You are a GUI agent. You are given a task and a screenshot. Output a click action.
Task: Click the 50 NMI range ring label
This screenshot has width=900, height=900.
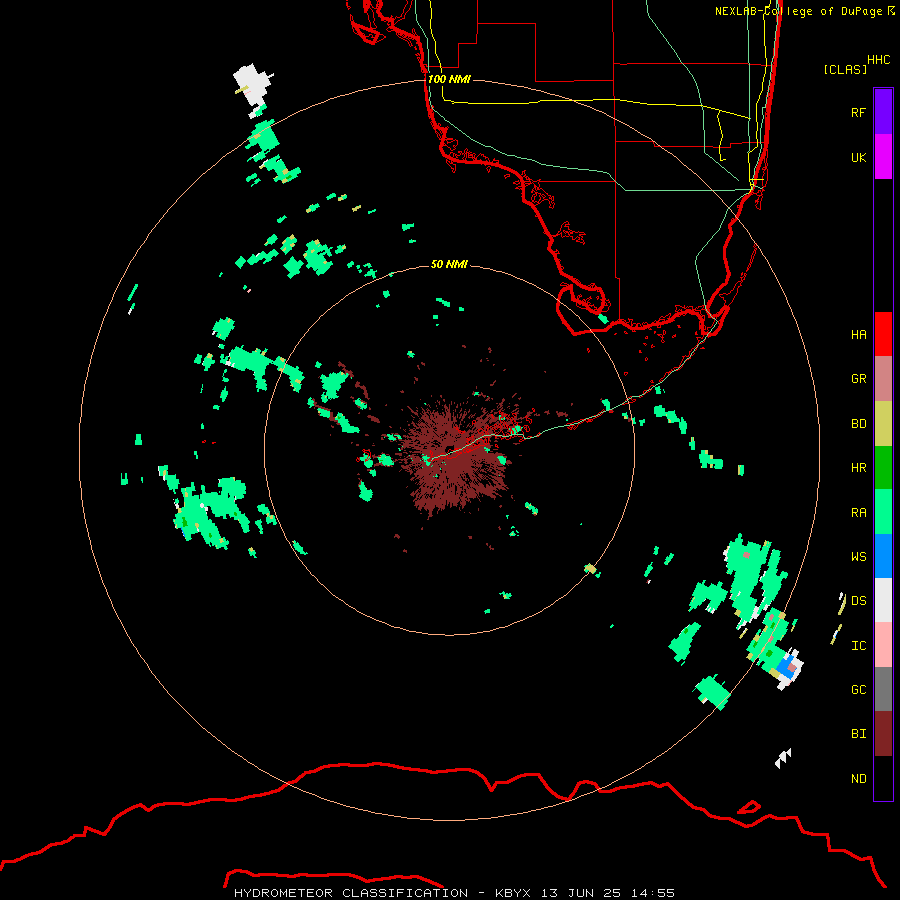pyautogui.click(x=449, y=264)
